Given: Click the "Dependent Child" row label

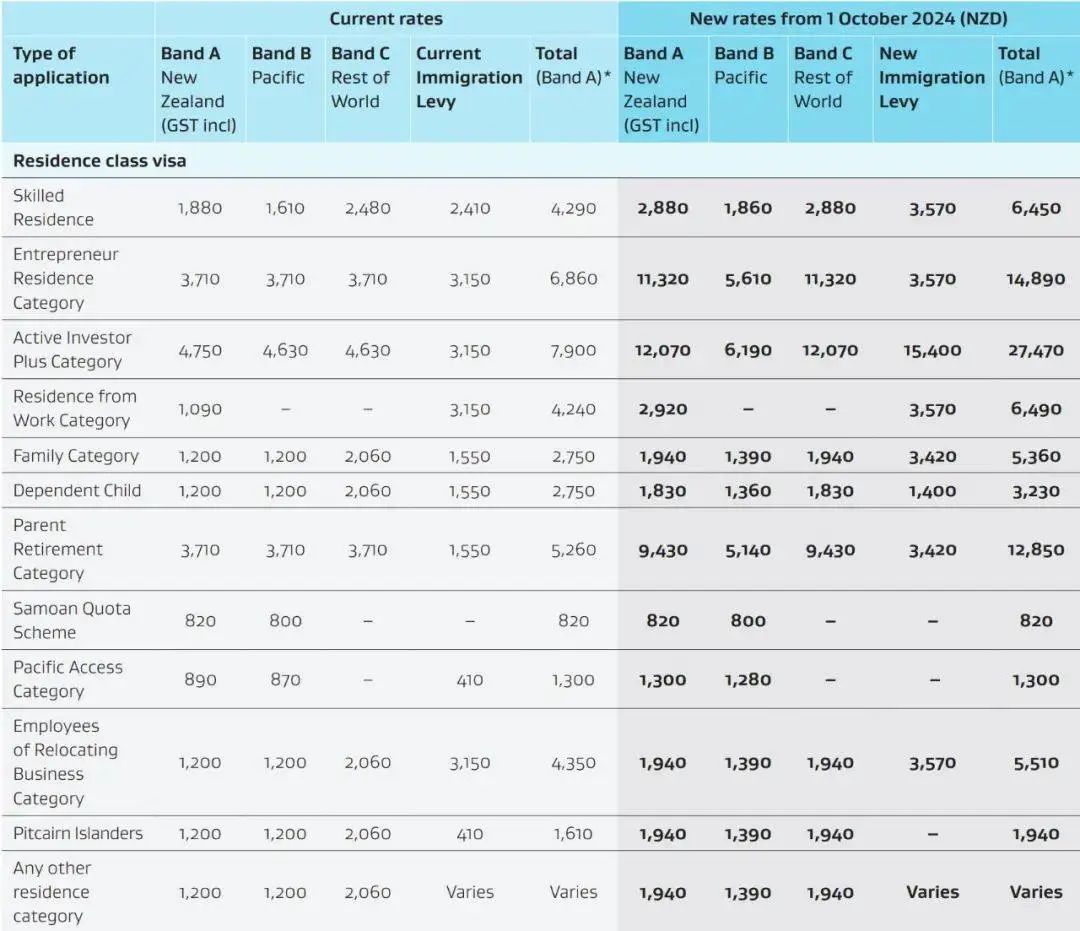Looking at the screenshot, I should click(77, 491).
